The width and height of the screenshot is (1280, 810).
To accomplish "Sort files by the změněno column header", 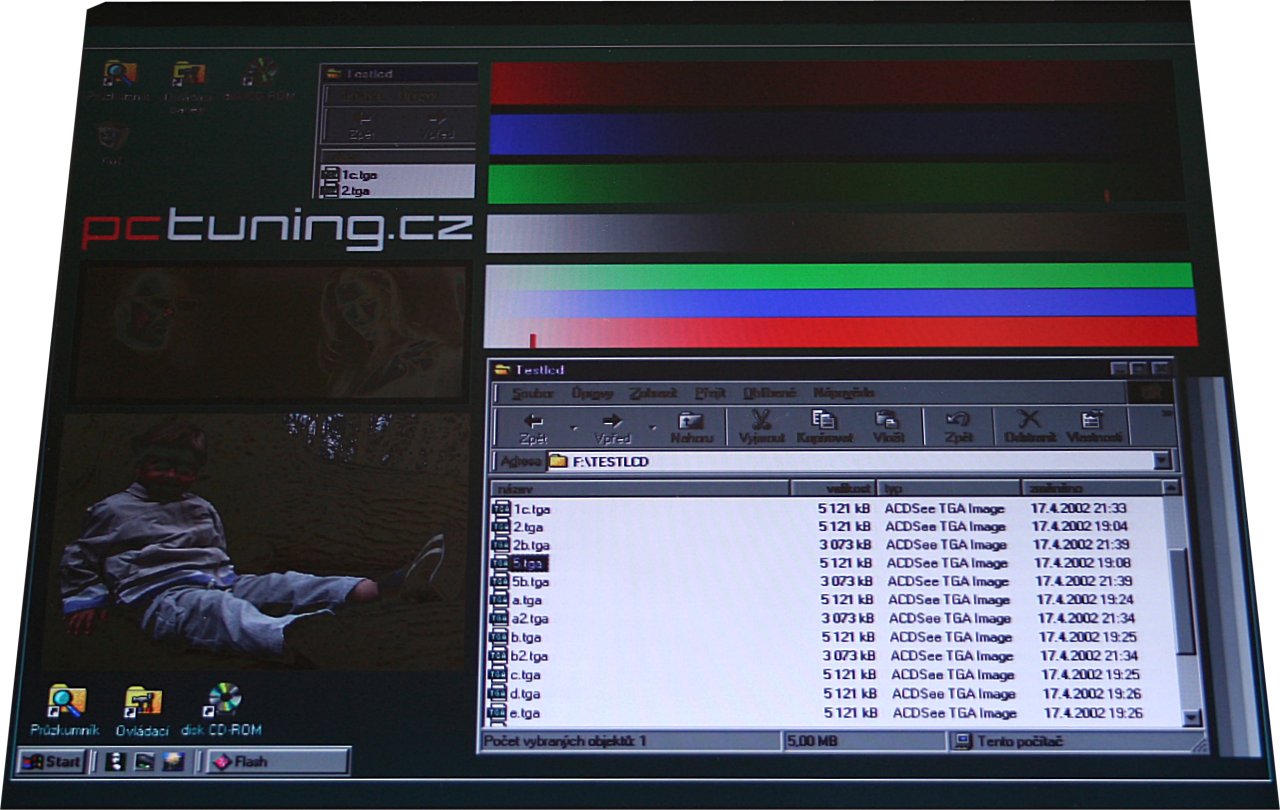I will 1090,487.
